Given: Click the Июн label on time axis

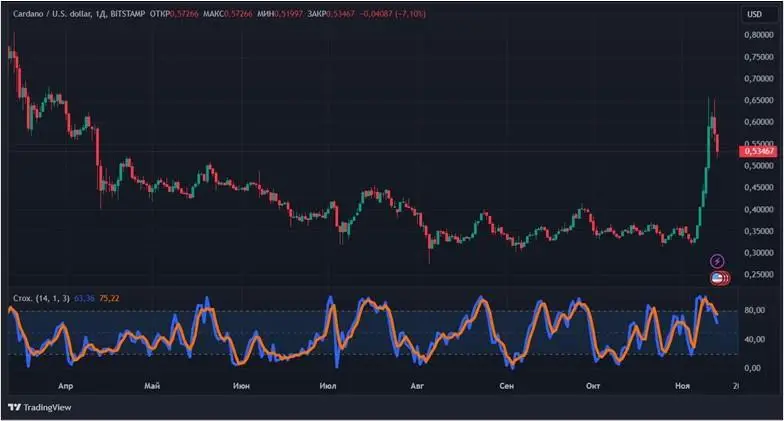Looking at the screenshot, I should tap(240, 385).
